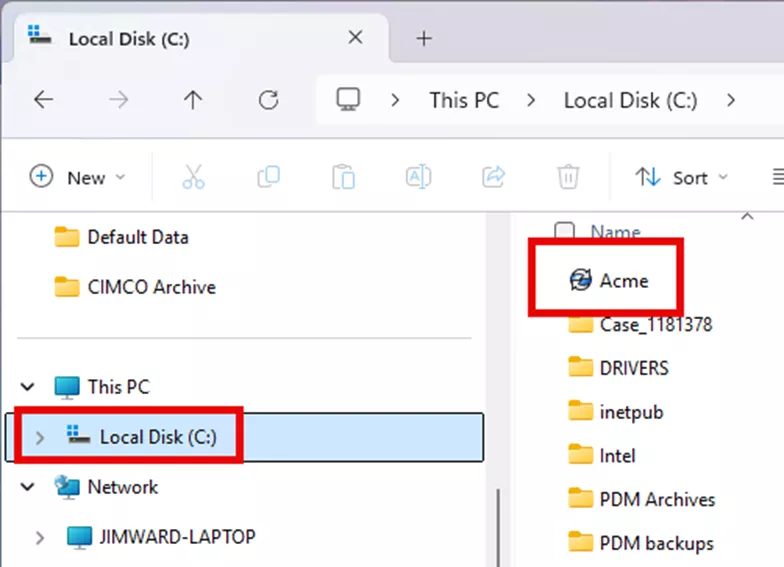
Task: Select Local Disk (C:) in navigation pane
Action: [x=244, y=437]
